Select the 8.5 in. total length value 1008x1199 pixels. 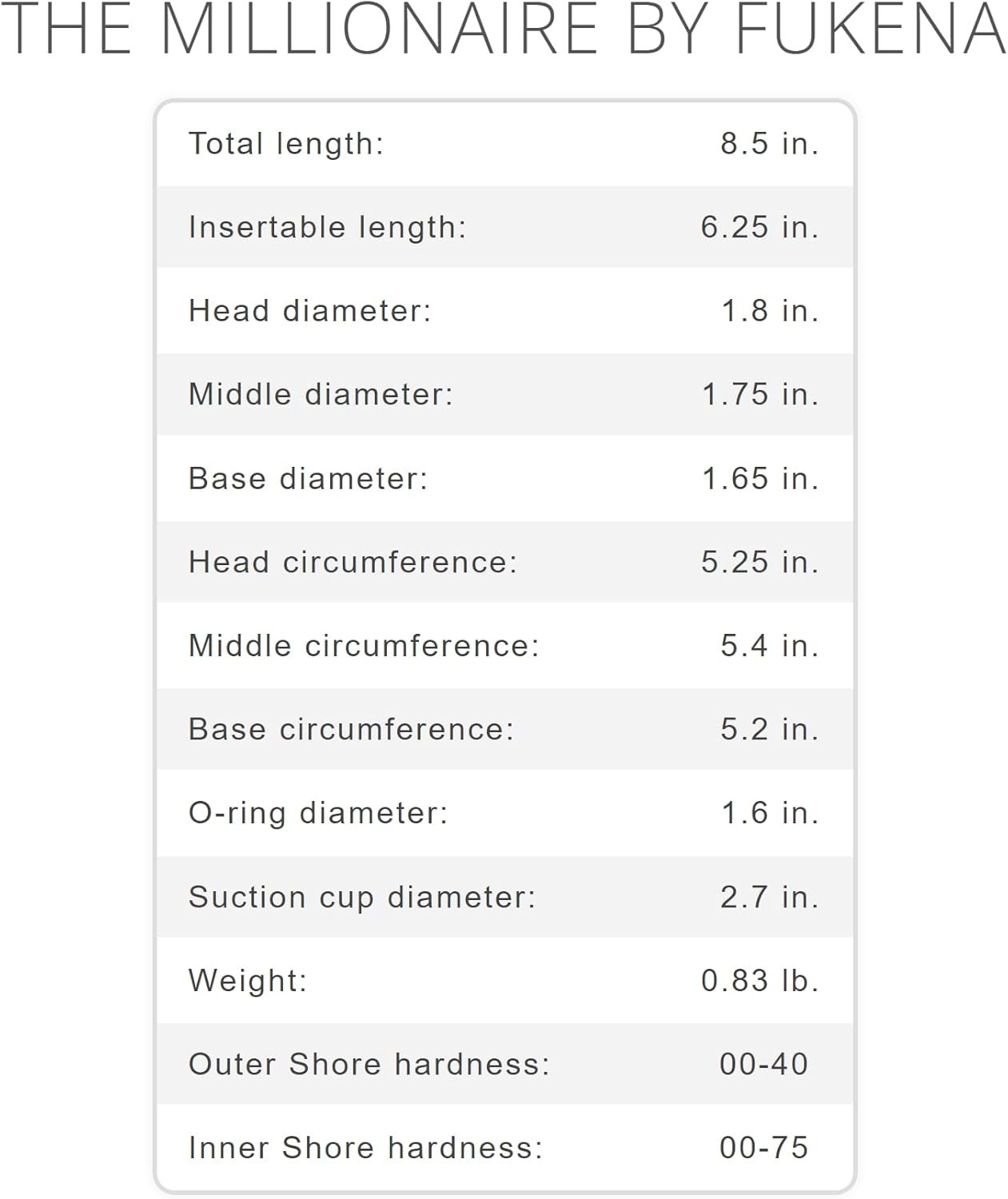point(770,144)
